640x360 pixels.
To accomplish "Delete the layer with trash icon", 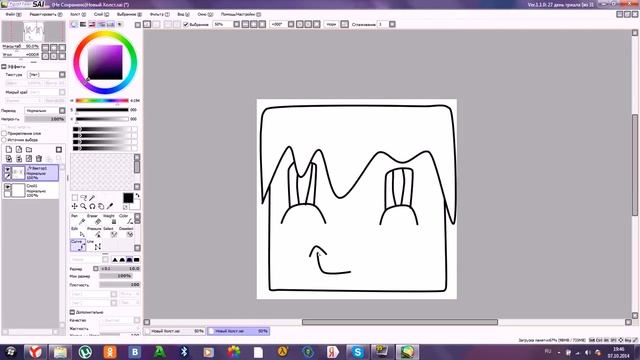I will pyautogui.click(x=39, y=158).
